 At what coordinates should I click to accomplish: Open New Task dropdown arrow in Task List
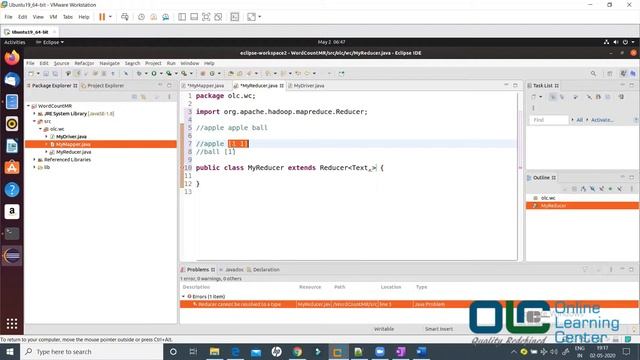pos(540,97)
